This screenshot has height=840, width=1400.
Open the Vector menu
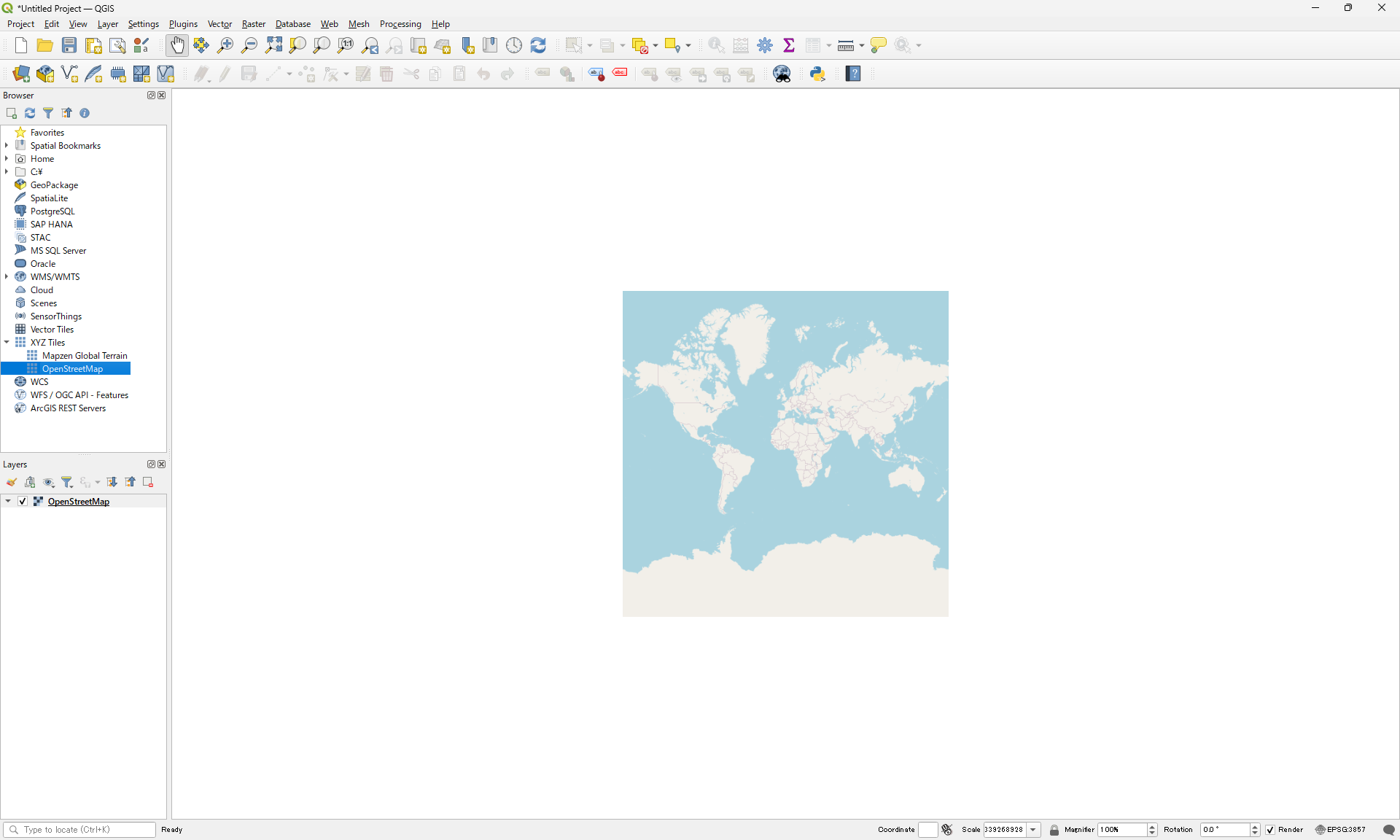[x=219, y=24]
